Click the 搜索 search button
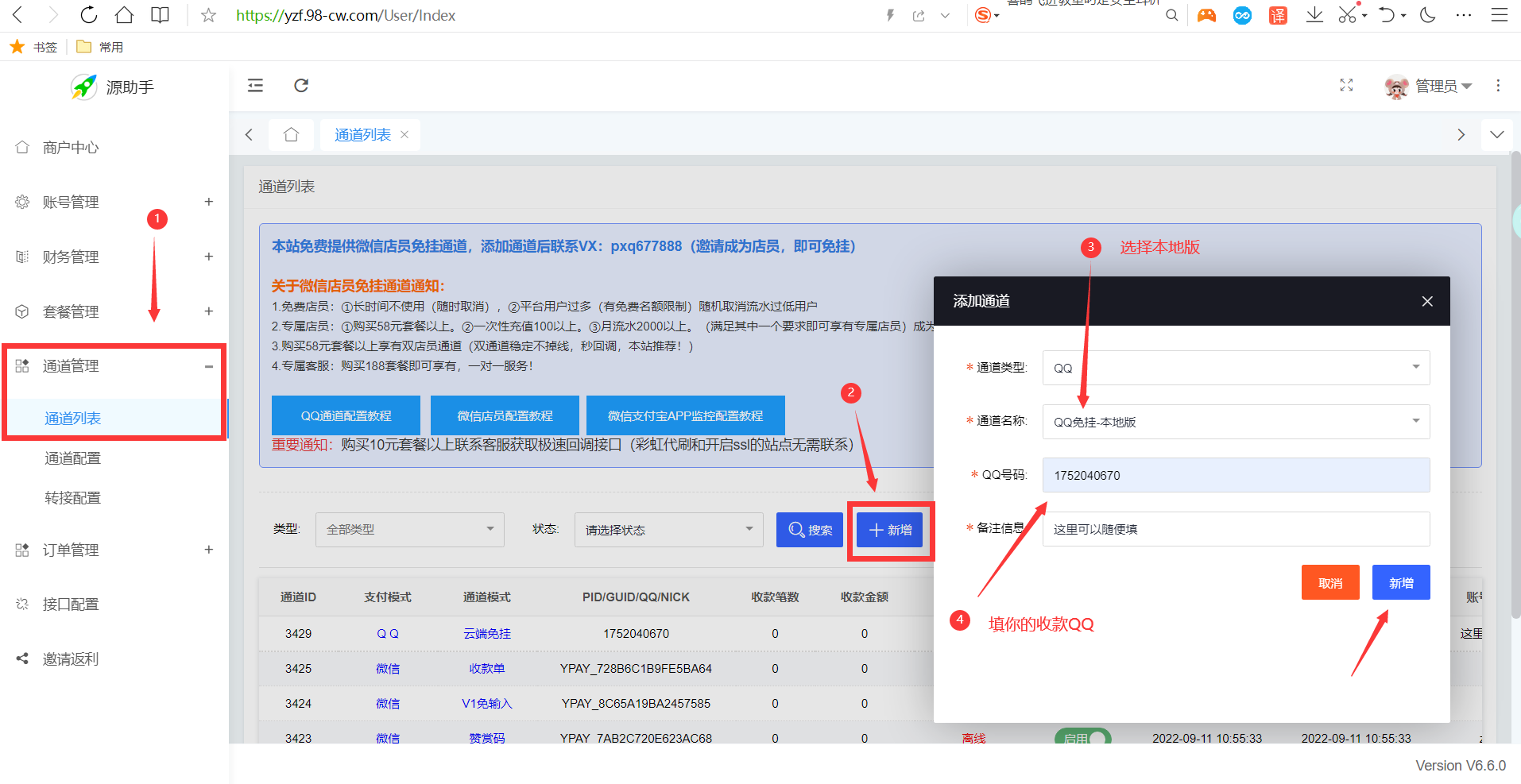 809,530
